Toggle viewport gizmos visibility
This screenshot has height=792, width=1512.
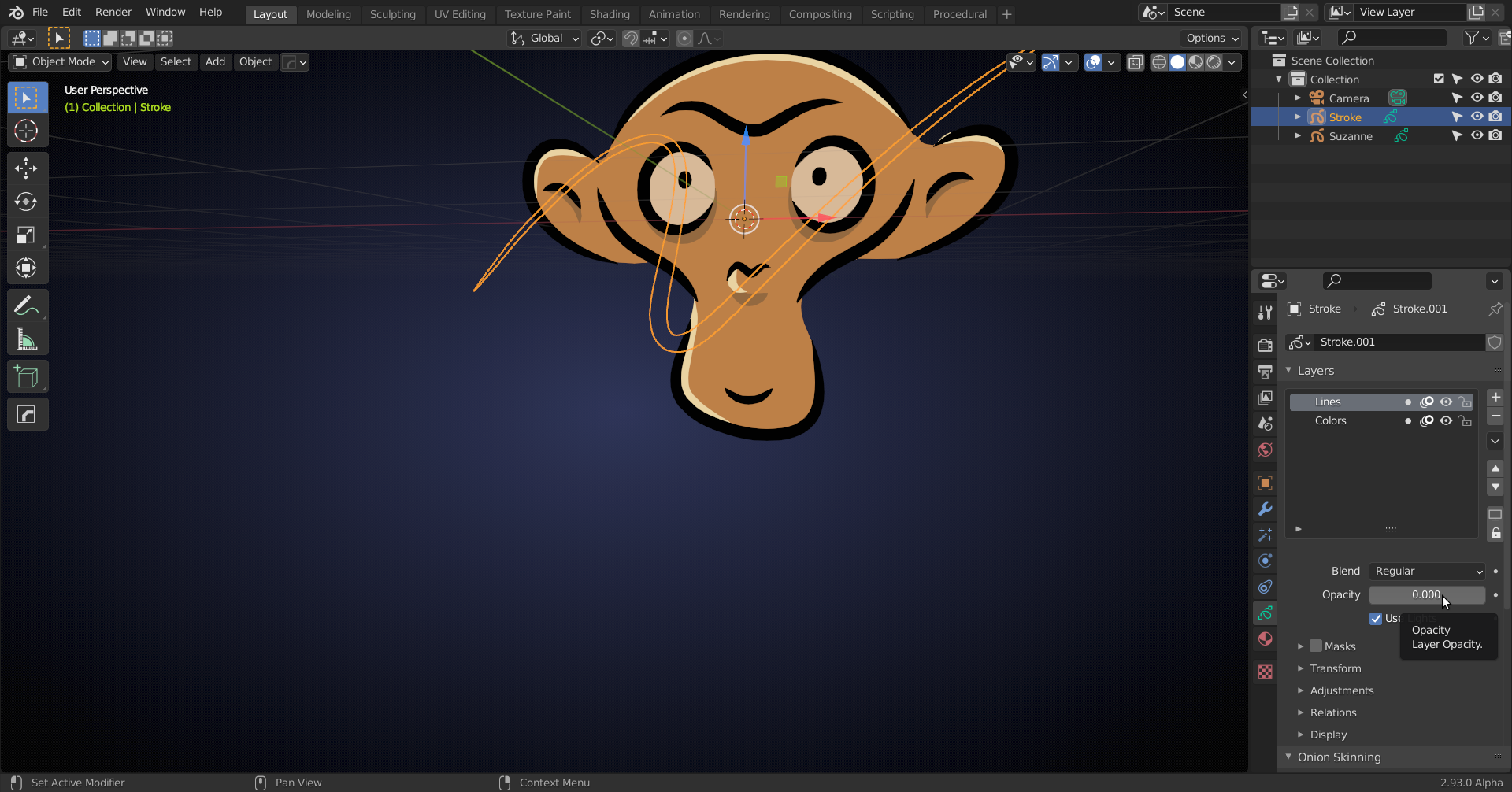coord(1051,62)
